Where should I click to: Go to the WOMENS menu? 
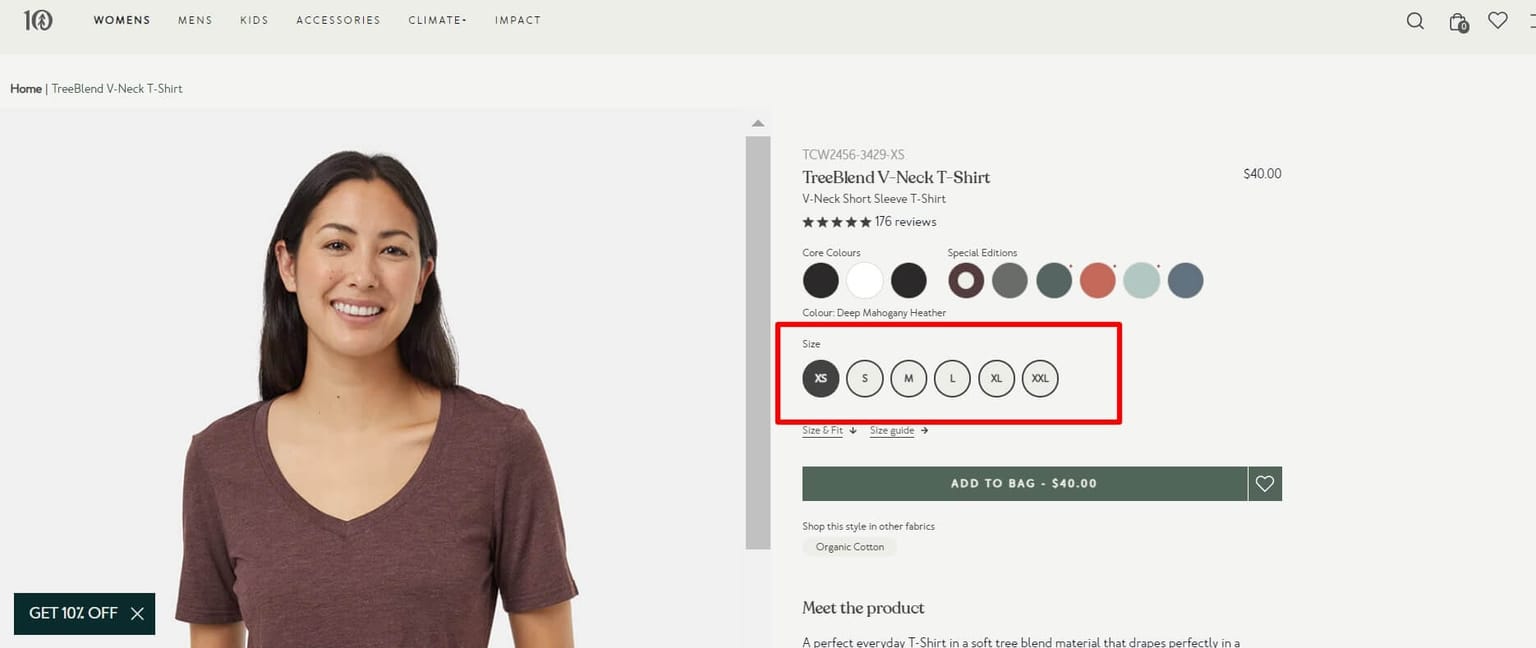pos(121,19)
